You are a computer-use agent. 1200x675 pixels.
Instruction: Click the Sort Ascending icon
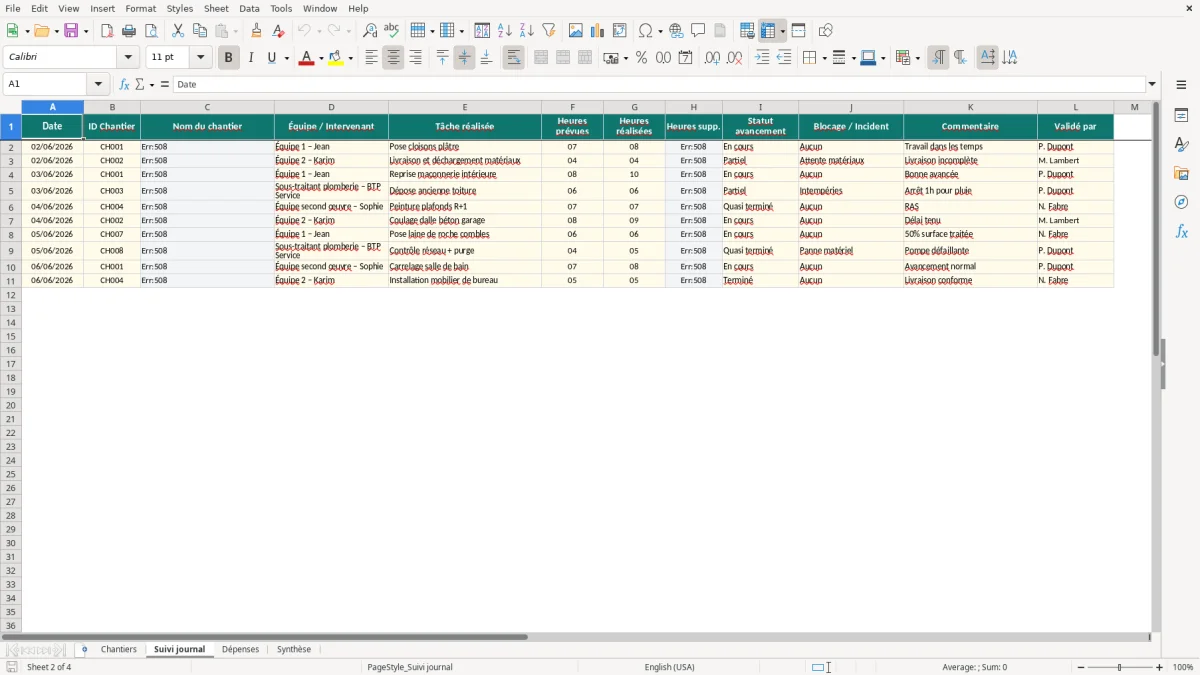505,31
